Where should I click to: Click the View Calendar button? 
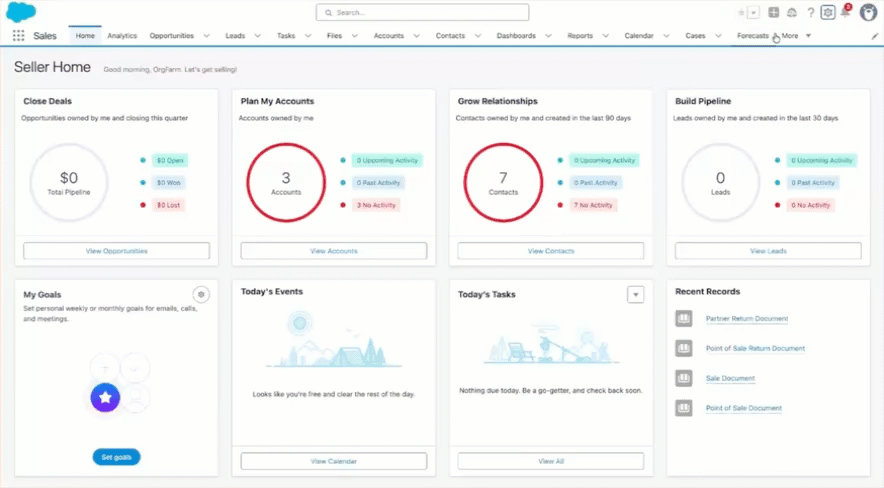coord(334,461)
